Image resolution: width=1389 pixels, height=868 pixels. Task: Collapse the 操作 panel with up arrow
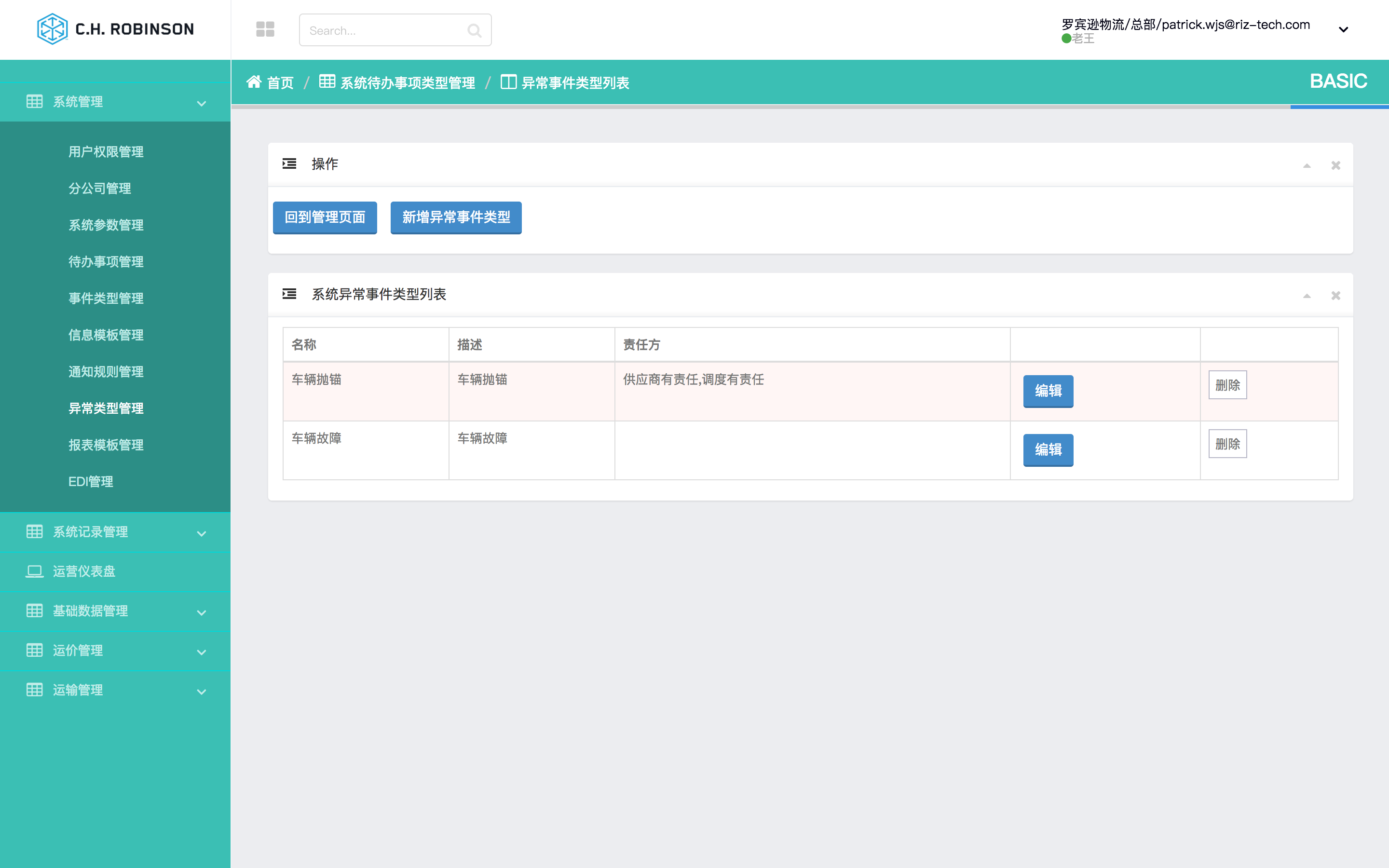pyautogui.click(x=1307, y=165)
